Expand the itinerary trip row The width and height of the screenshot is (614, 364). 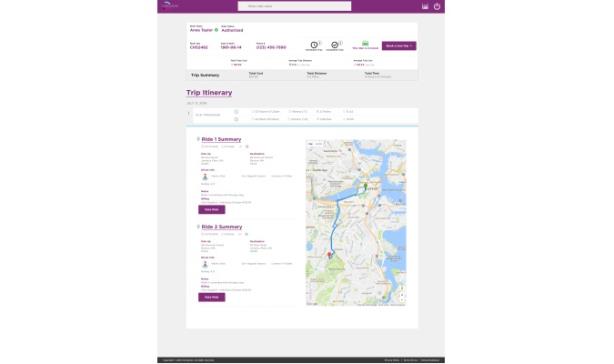[x=189, y=114]
